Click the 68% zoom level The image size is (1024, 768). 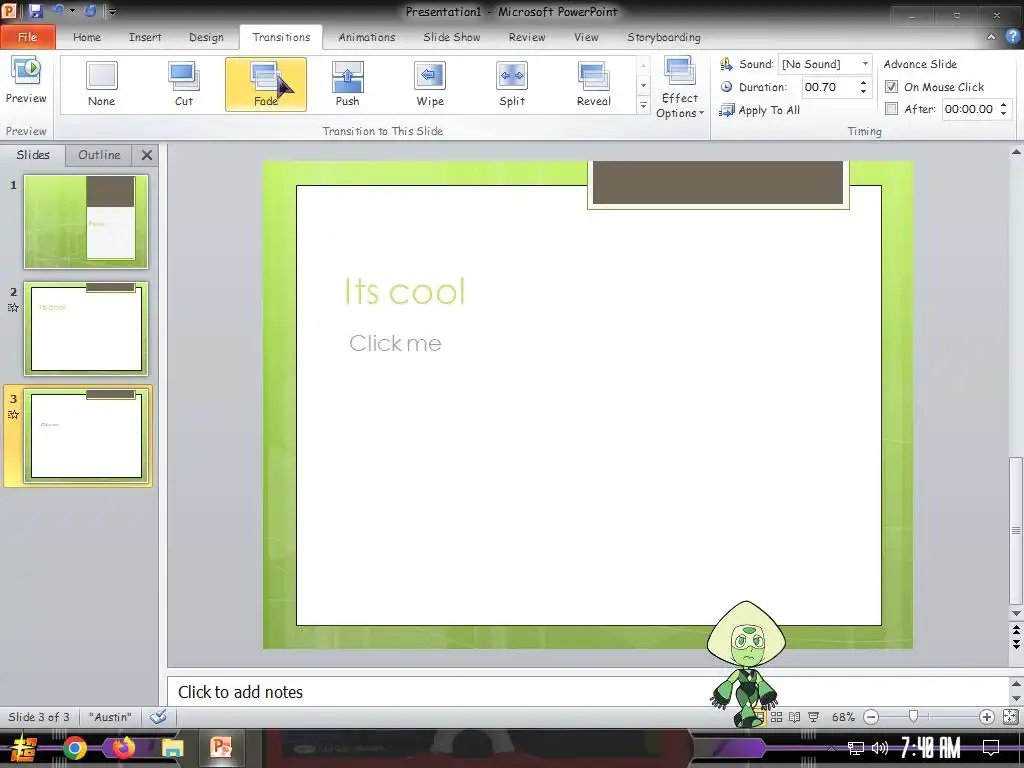(x=843, y=717)
